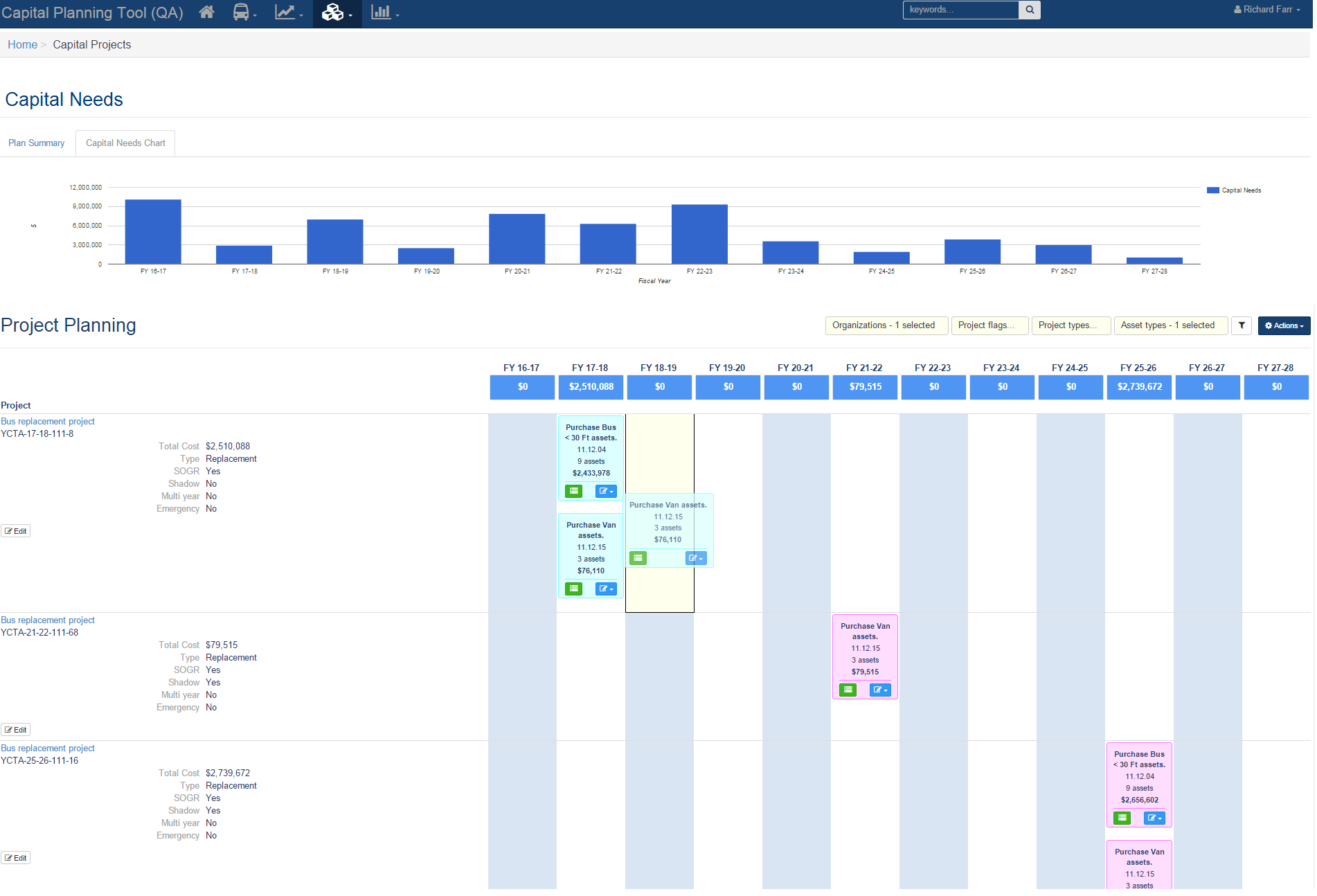The height and width of the screenshot is (896, 1317).
Task: Select the Capital Needs Chart tab
Action: pos(125,143)
